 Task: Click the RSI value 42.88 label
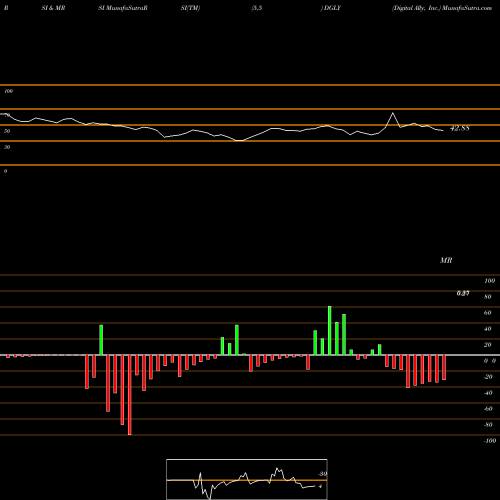(460, 128)
